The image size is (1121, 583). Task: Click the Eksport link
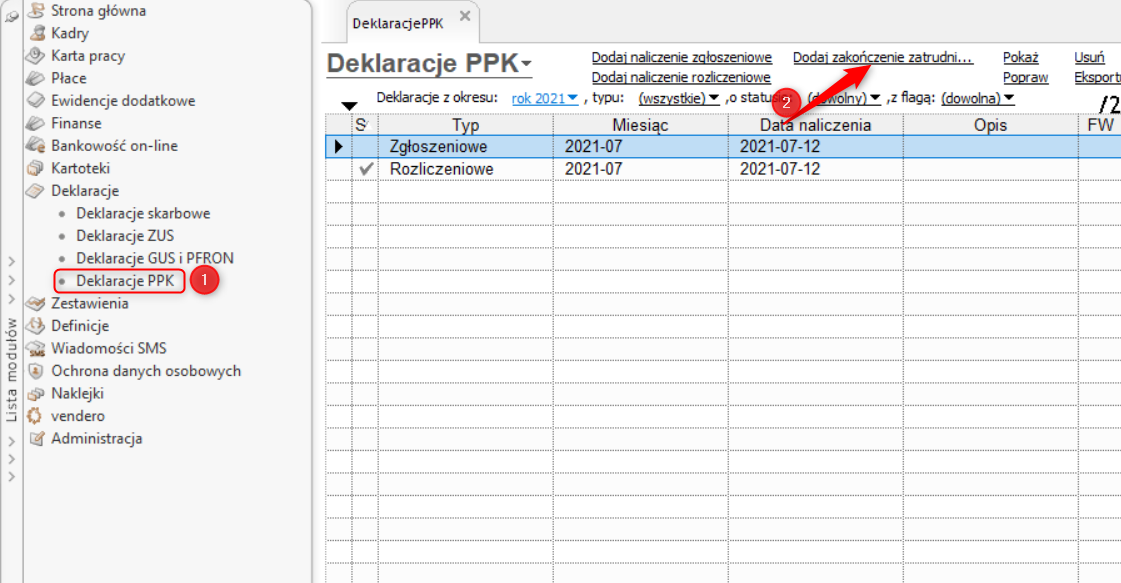pos(1097,77)
